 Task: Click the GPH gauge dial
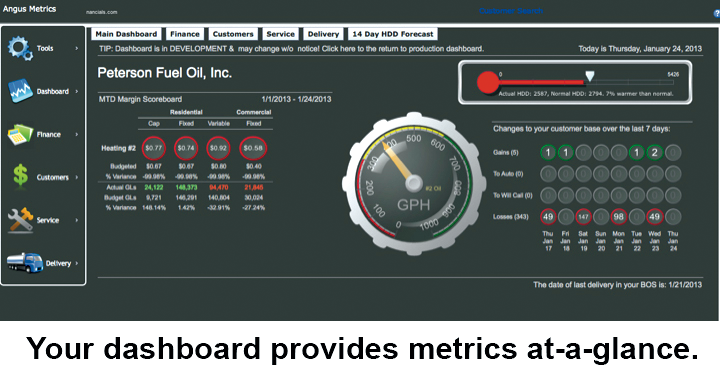(x=414, y=184)
